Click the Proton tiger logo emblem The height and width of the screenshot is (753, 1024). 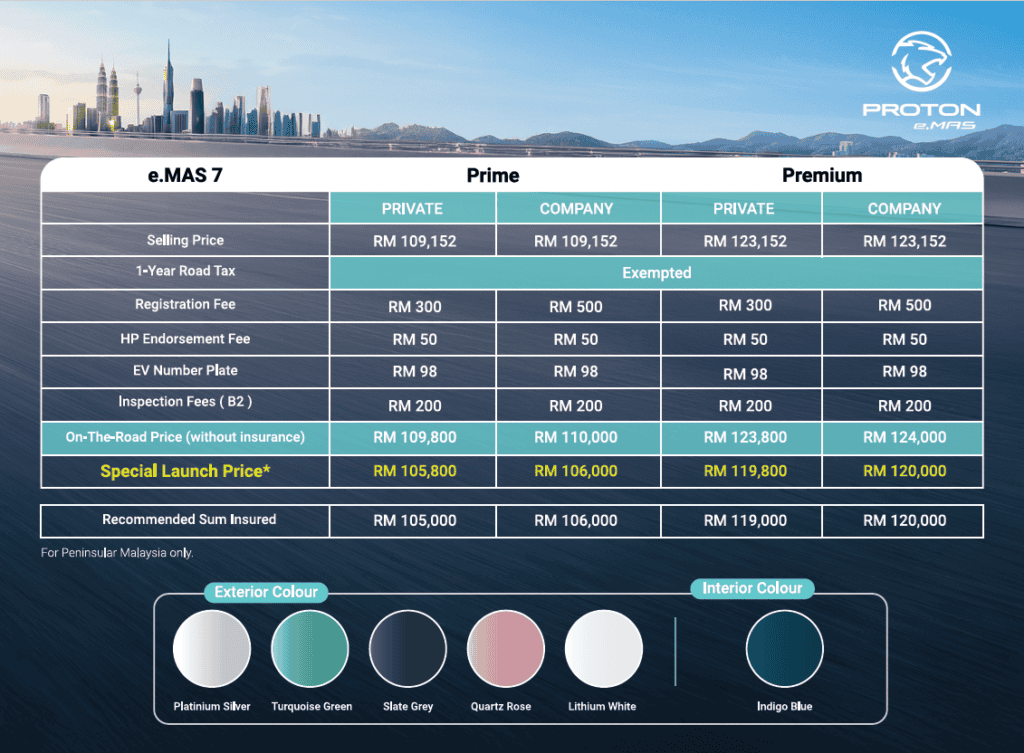[x=921, y=64]
